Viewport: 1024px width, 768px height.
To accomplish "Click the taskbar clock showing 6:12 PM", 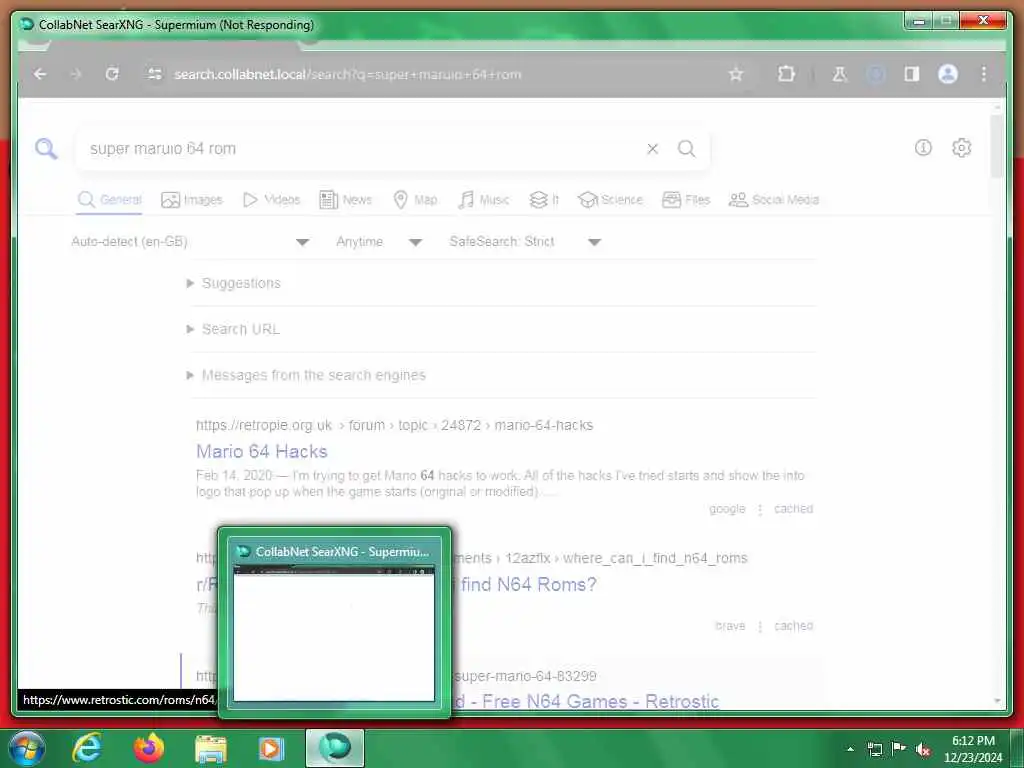I will click(x=972, y=749).
